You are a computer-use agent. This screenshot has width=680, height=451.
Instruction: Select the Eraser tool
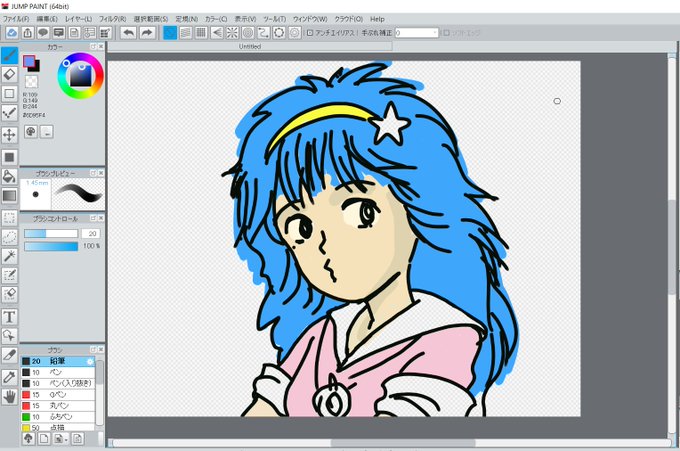click(10, 75)
